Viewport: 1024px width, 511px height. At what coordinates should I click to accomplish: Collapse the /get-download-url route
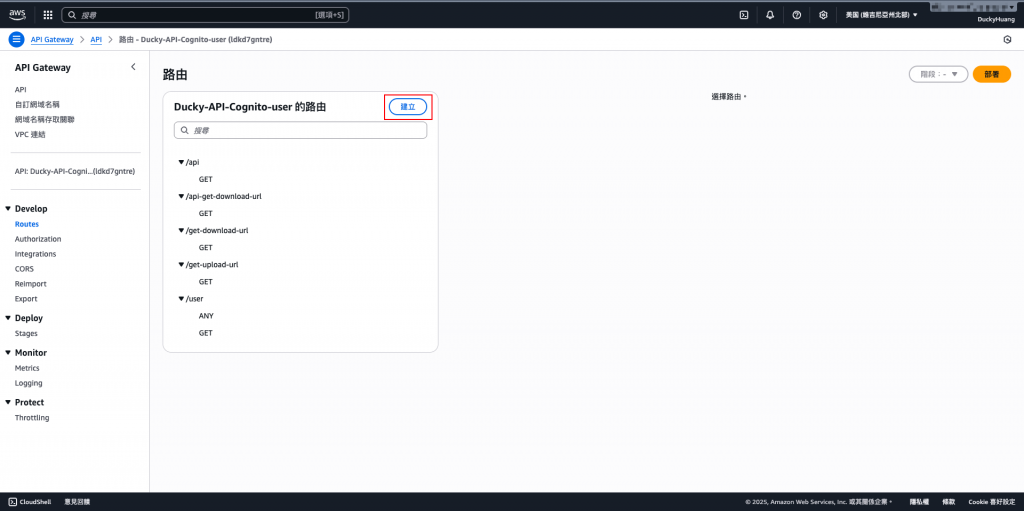pyautogui.click(x=182, y=230)
